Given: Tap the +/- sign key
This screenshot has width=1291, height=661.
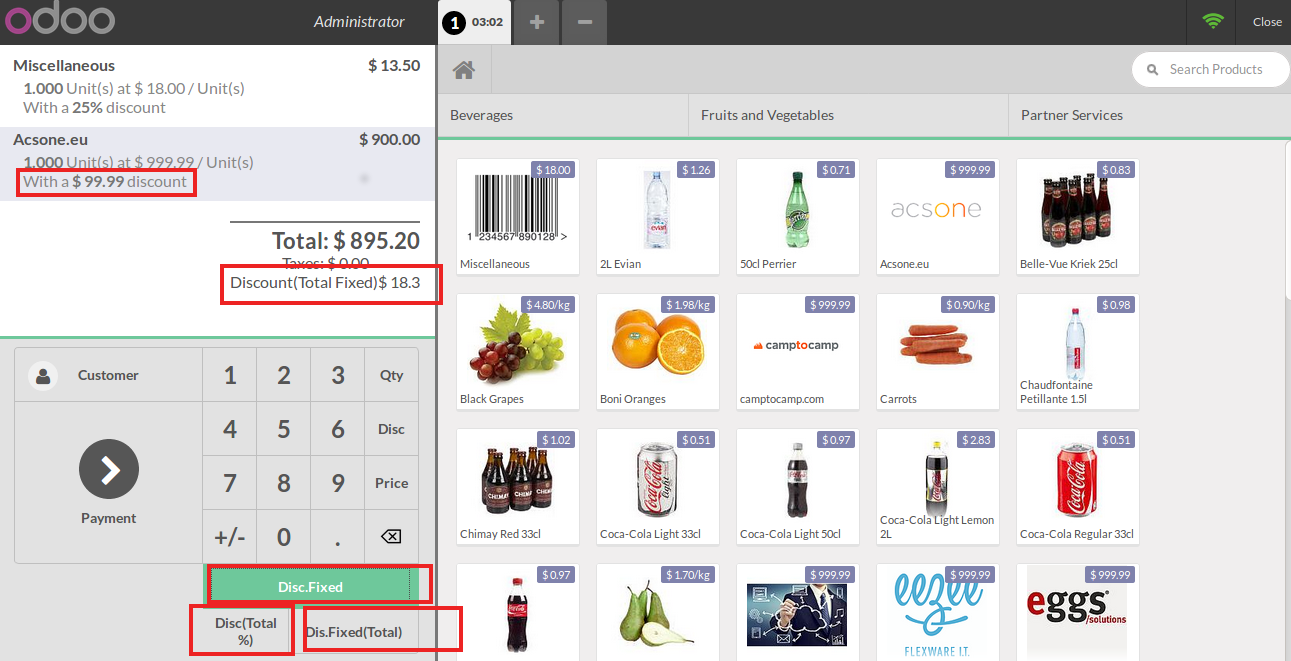Looking at the screenshot, I should [x=230, y=537].
